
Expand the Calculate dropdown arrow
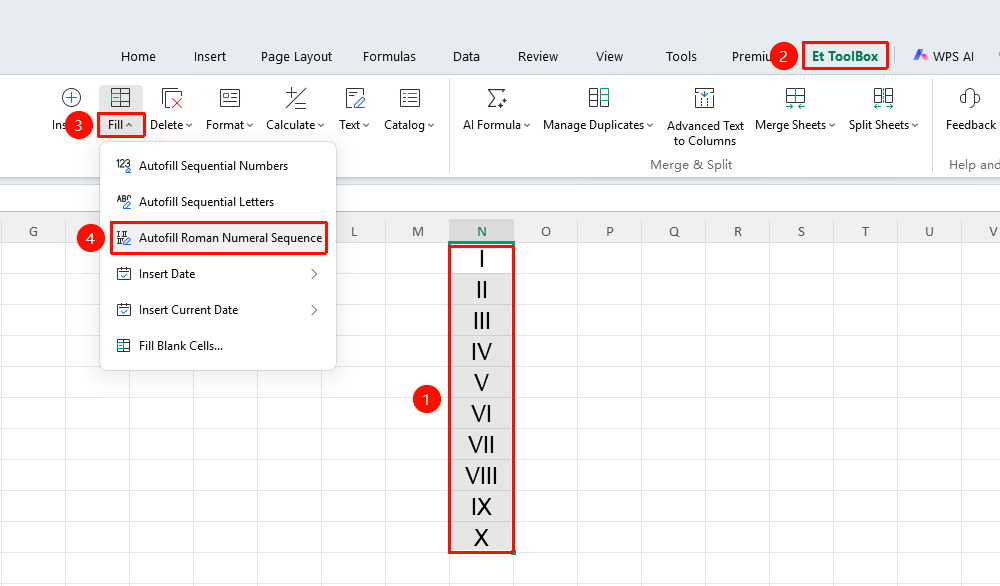point(321,126)
